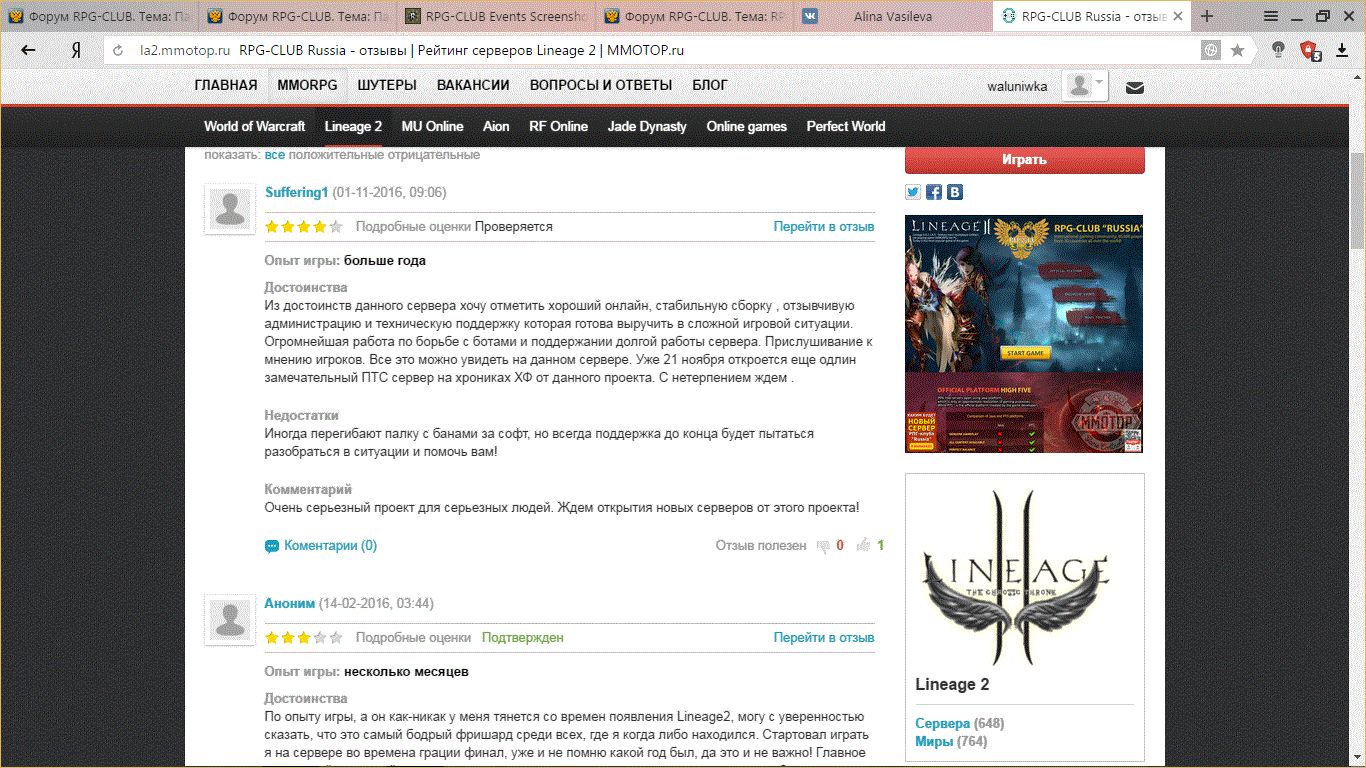The width and height of the screenshot is (1366, 768).
Task: Go back with the browser back arrow
Action: 28,51
